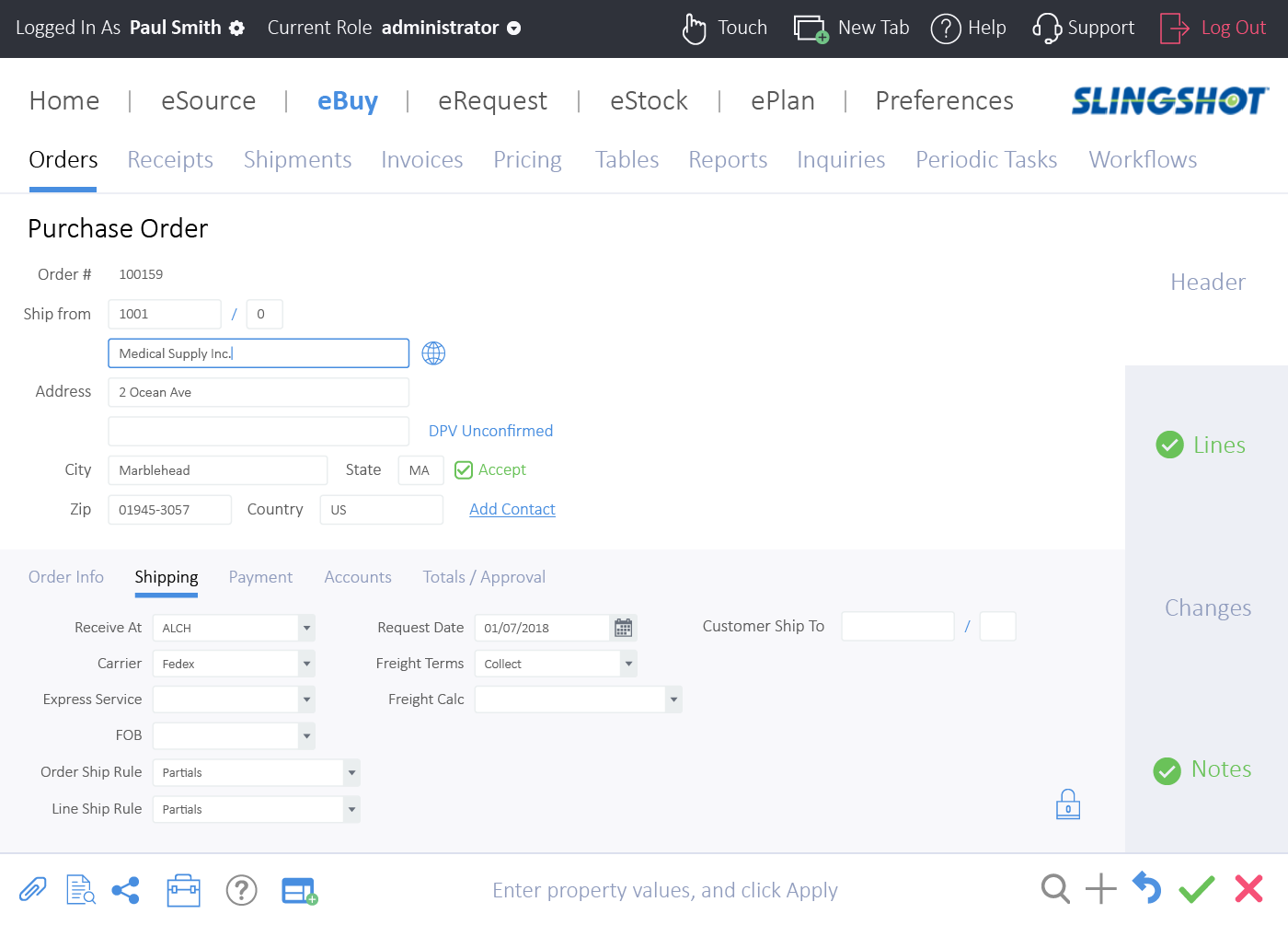Click the red X cancel icon
The width and height of the screenshot is (1288, 925).
click(1248, 889)
